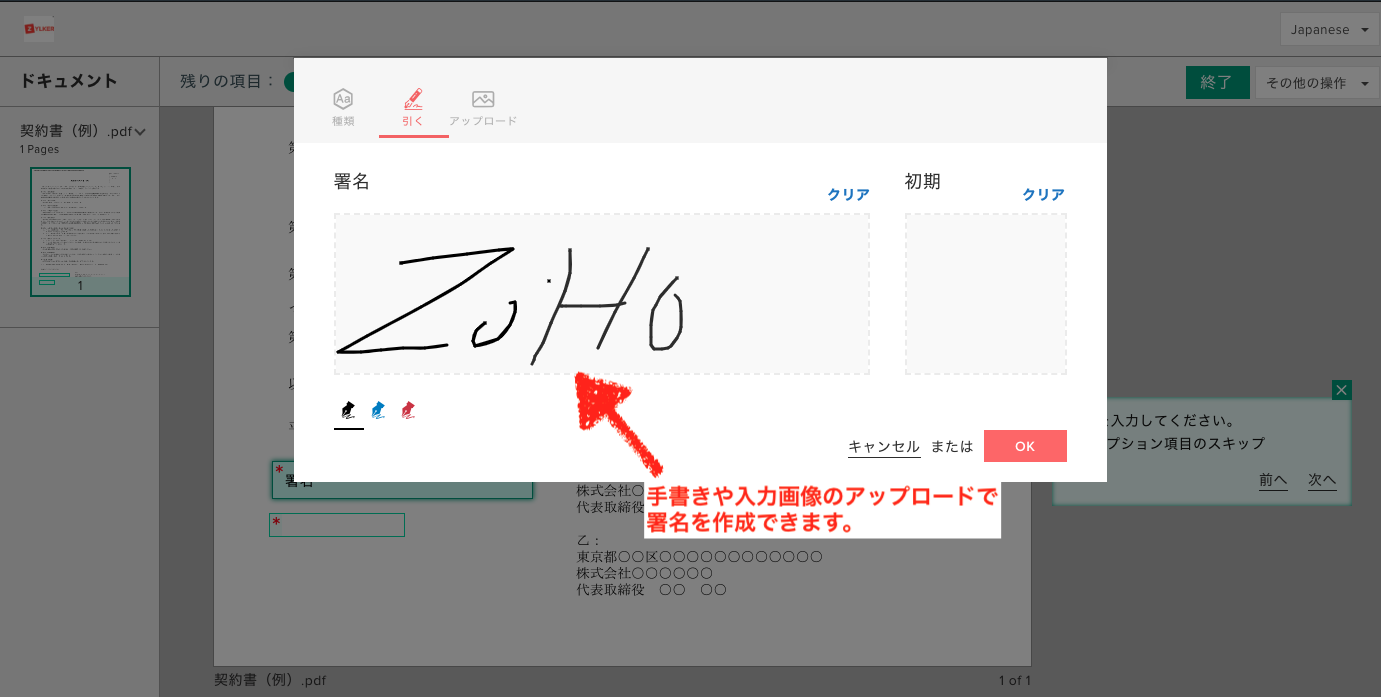
Task: Open the Japanese language dropdown
Action: [1330, 29]
